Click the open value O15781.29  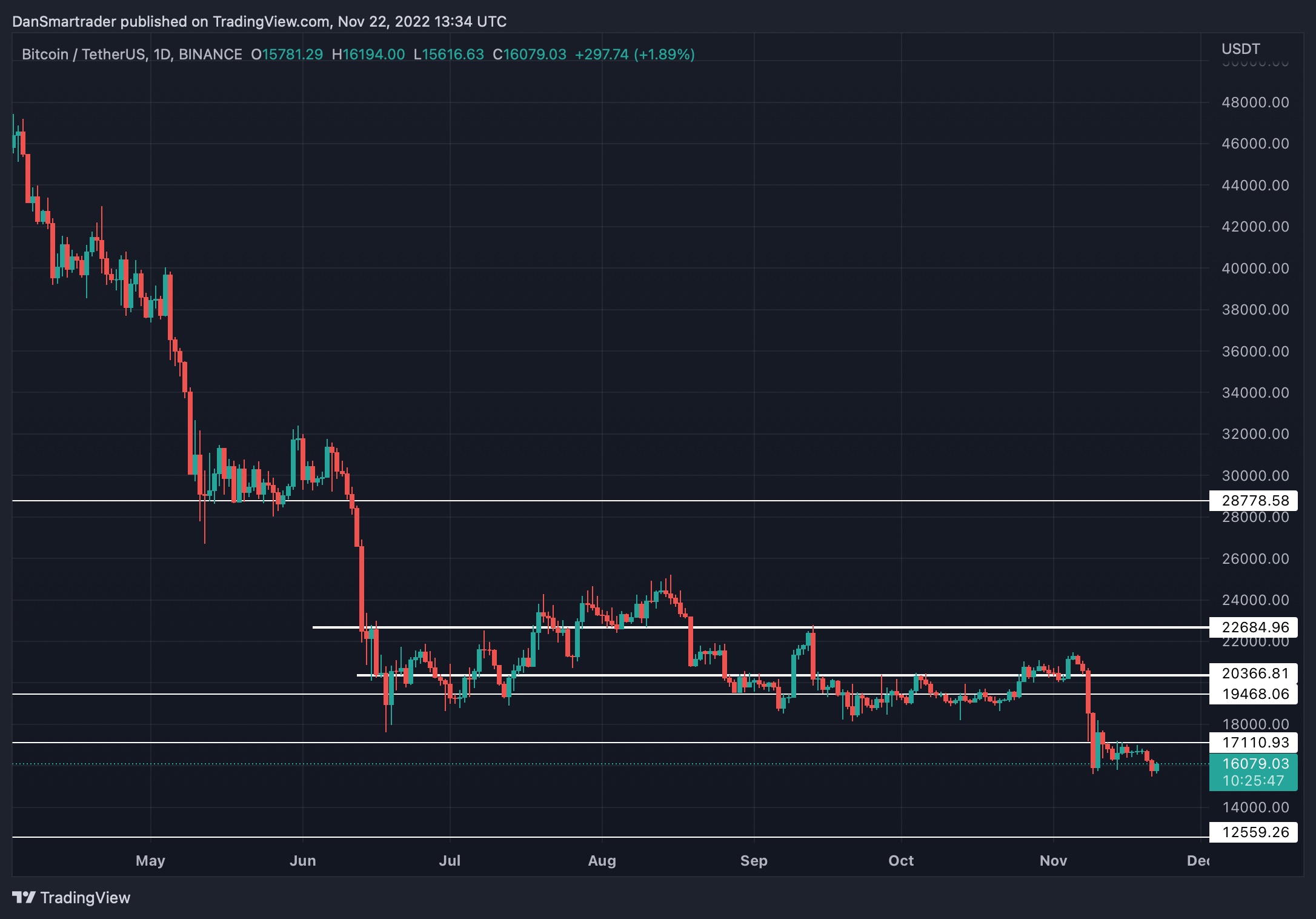coord(287,54)
